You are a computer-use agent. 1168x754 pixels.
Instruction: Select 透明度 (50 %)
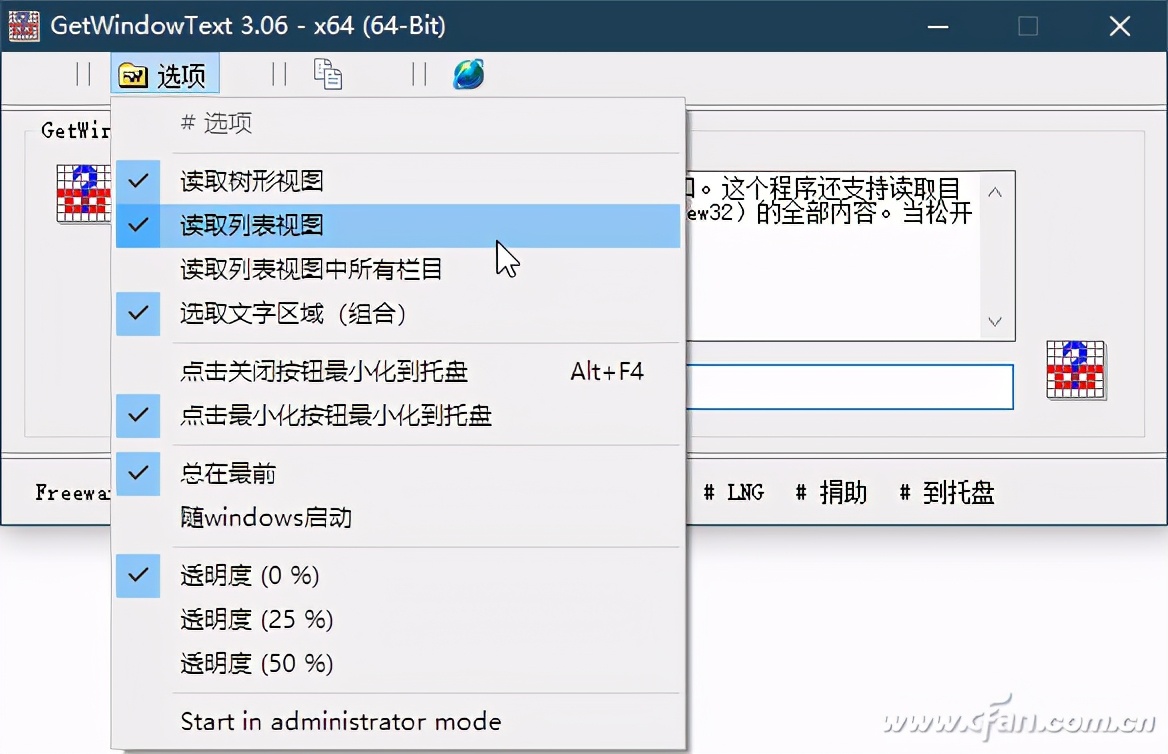[398, 663]
